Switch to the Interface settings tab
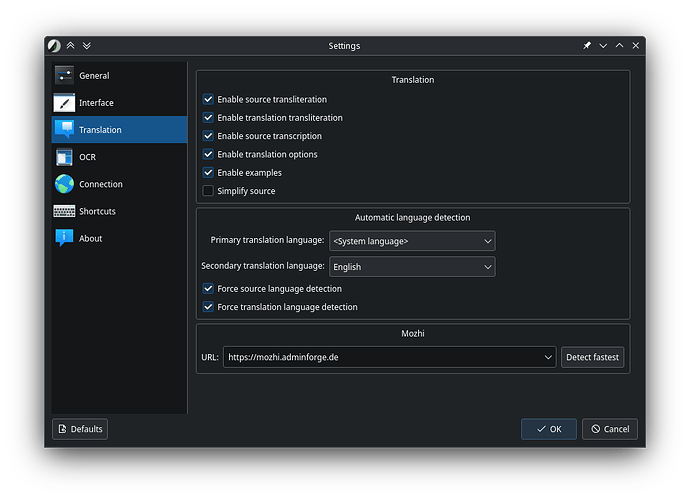Image resolution: width=690 pixels, height=499 pixels. coord(96,103)
